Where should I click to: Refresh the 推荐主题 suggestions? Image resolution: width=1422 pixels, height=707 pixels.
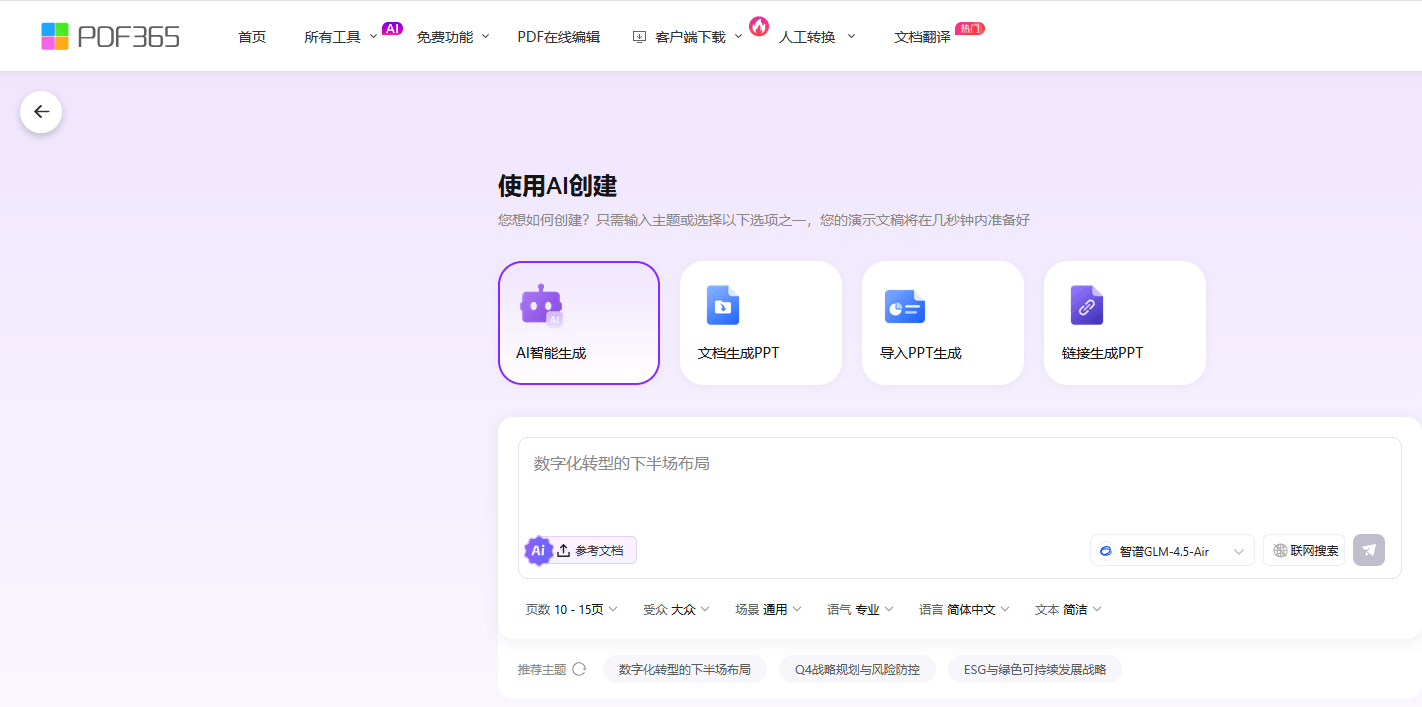click(x=579, y=669)
